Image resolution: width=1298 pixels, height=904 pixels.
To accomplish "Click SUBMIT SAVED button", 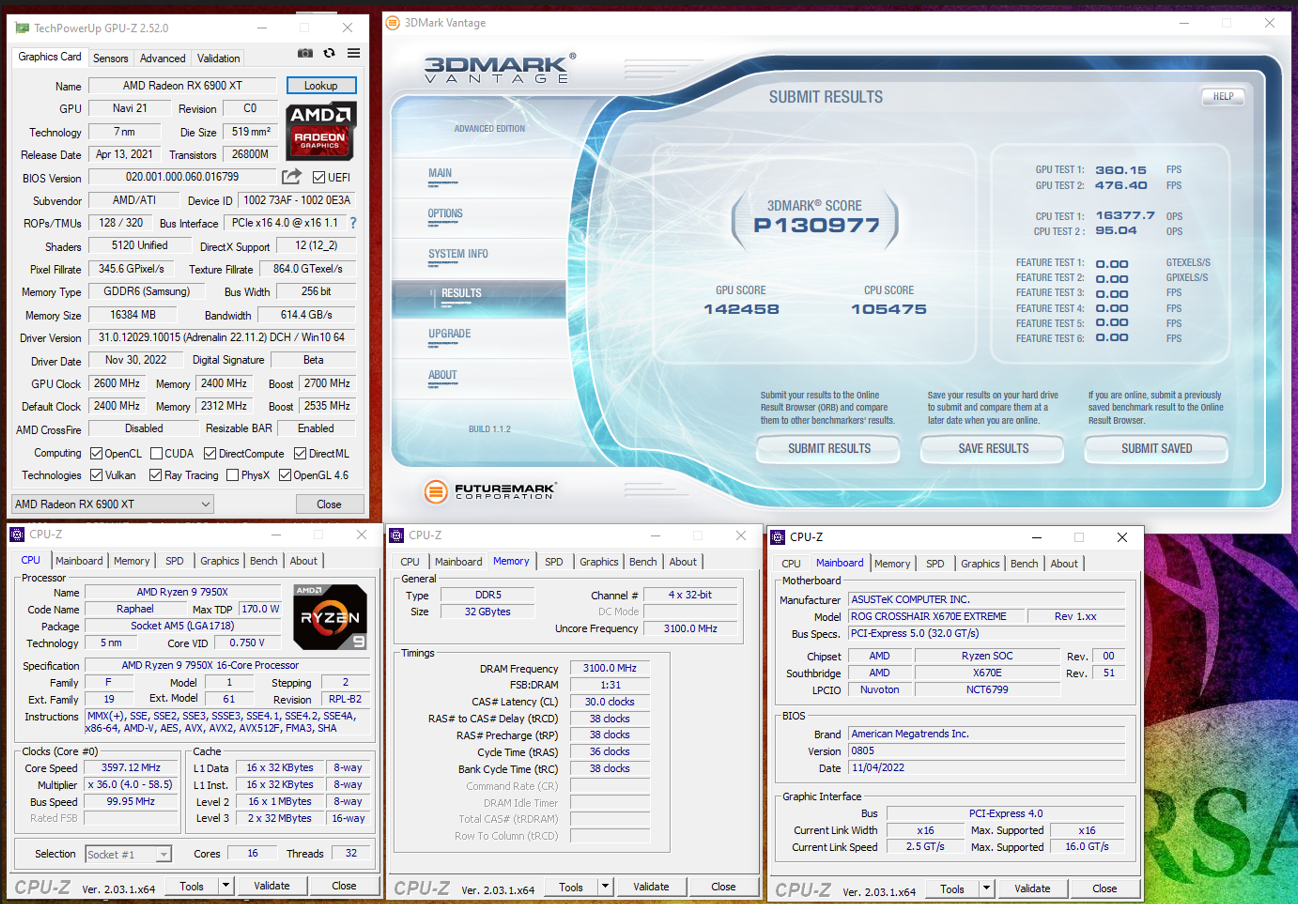I will (1156, 449).
